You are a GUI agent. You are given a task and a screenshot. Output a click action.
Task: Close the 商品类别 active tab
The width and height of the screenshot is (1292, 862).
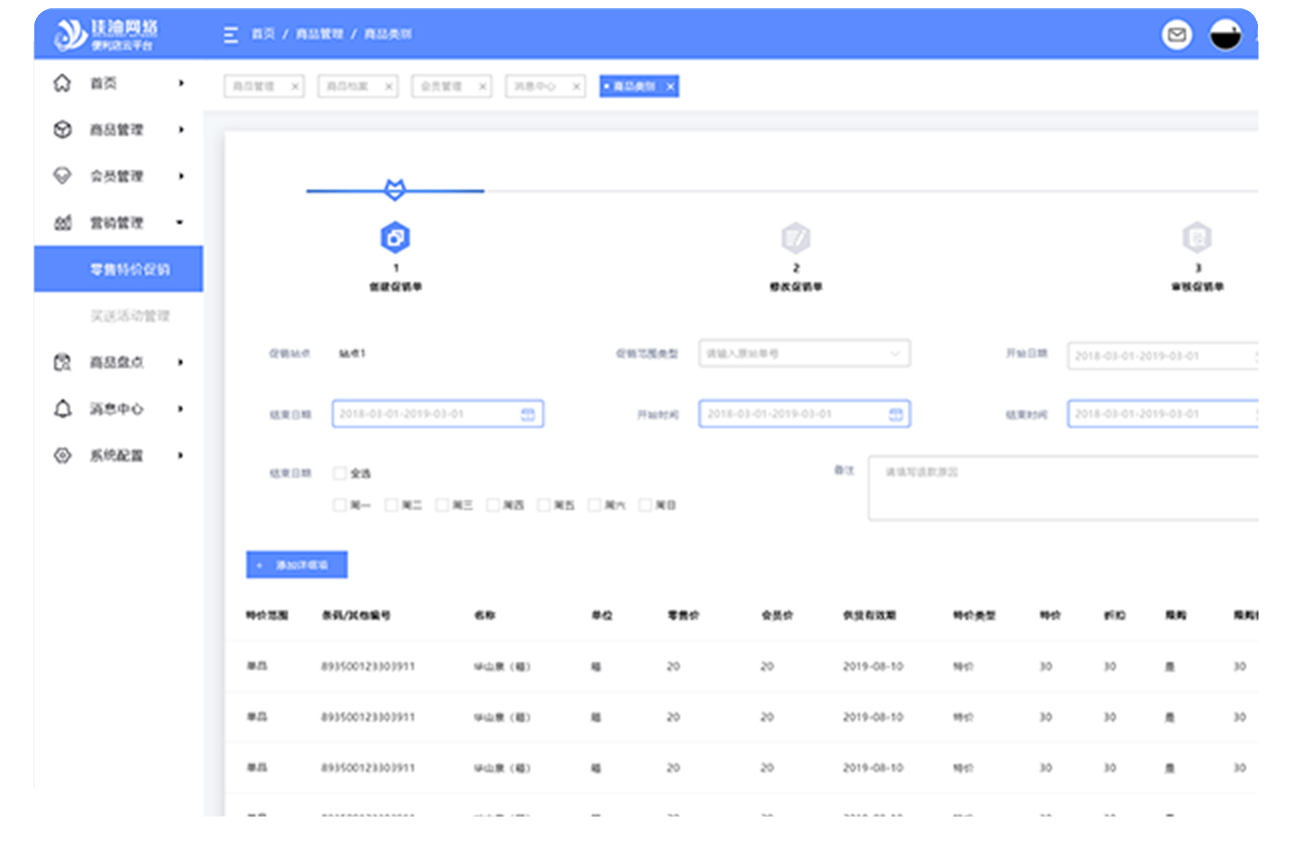[670, 87]
